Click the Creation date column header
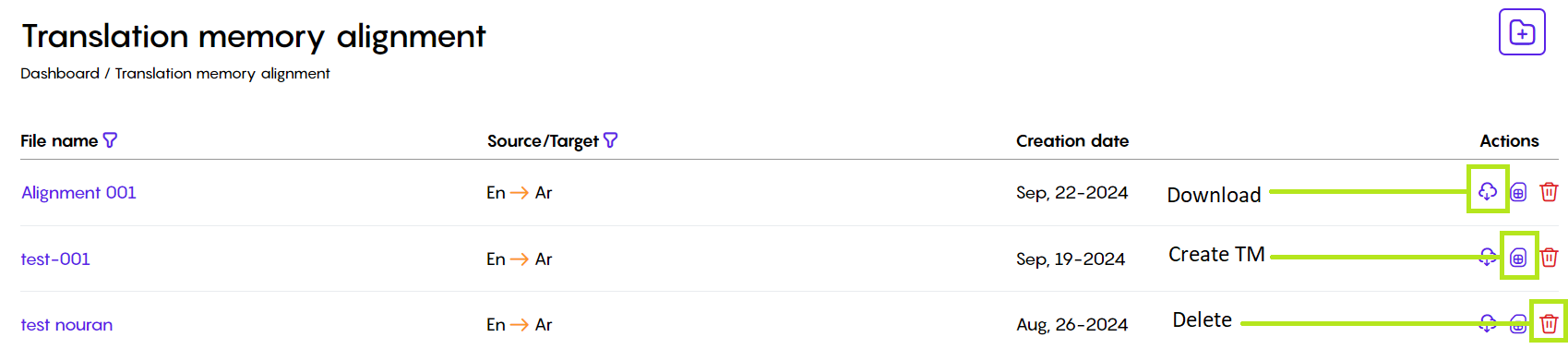 [1072, 140]
